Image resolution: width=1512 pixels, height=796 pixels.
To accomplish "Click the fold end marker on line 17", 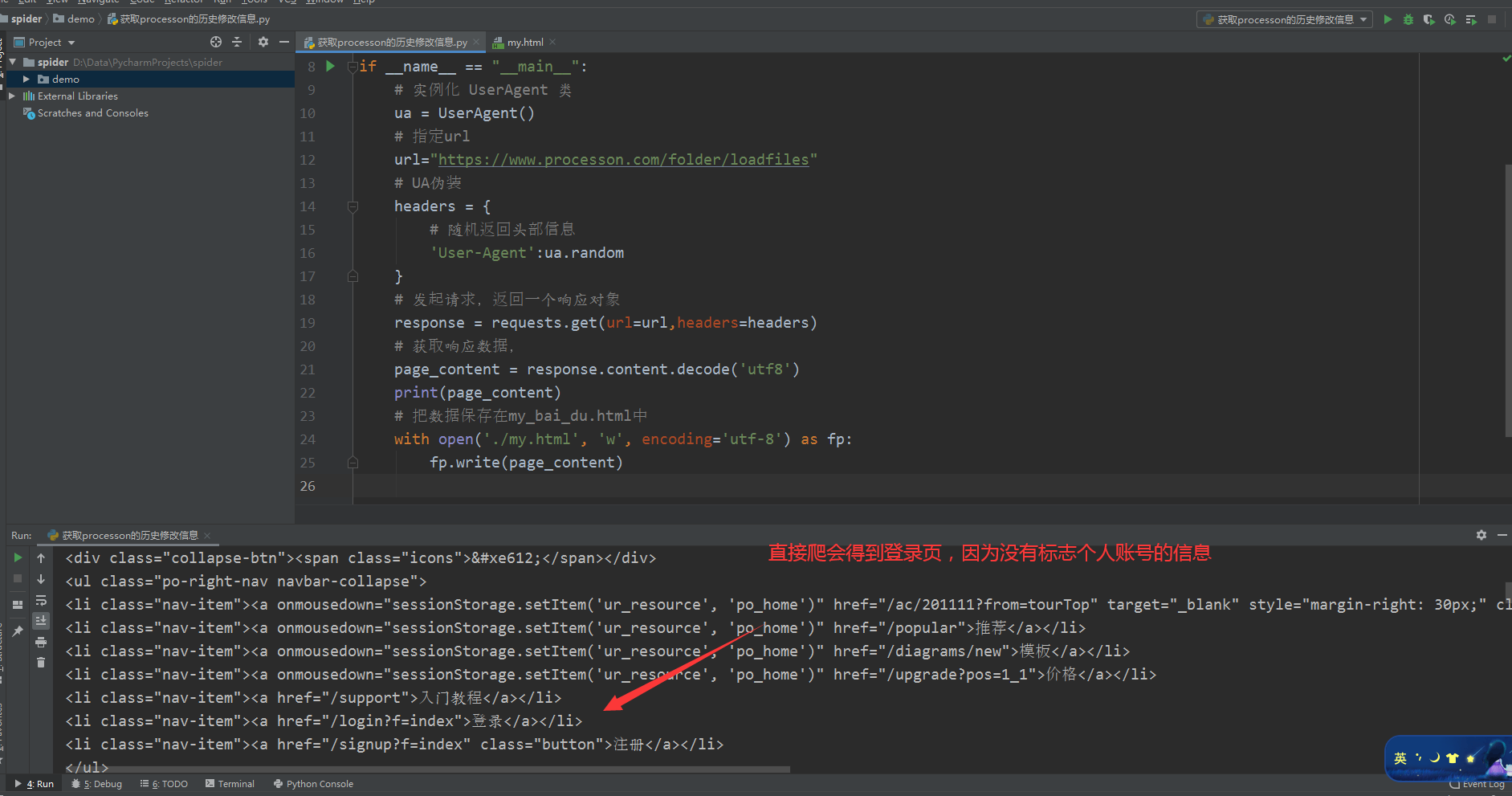I will 353,276.
